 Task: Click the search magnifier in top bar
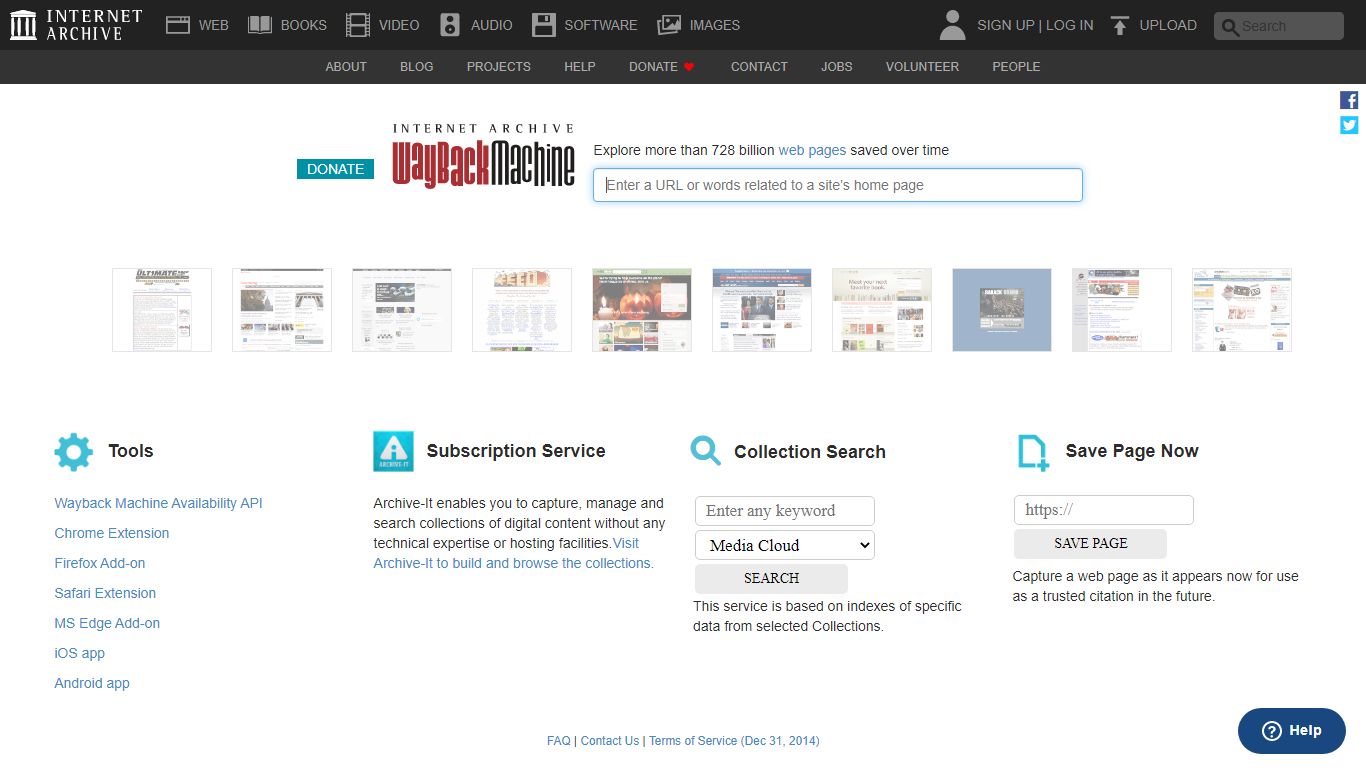tap(1230, 27)
